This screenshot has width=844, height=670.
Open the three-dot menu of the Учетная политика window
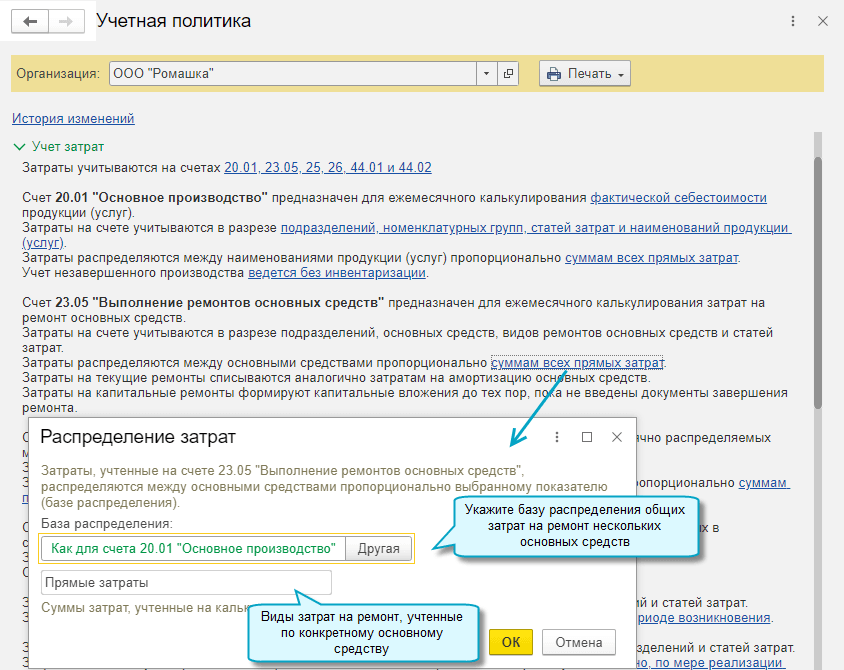(793, 21)
